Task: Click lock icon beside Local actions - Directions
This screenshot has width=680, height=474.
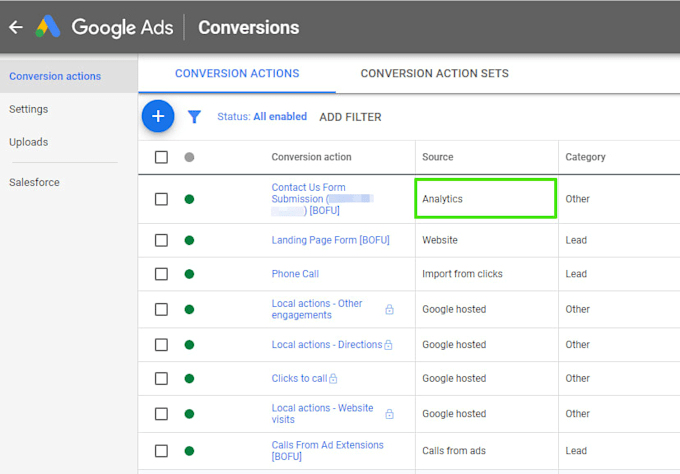Action: tap(389, 345)
